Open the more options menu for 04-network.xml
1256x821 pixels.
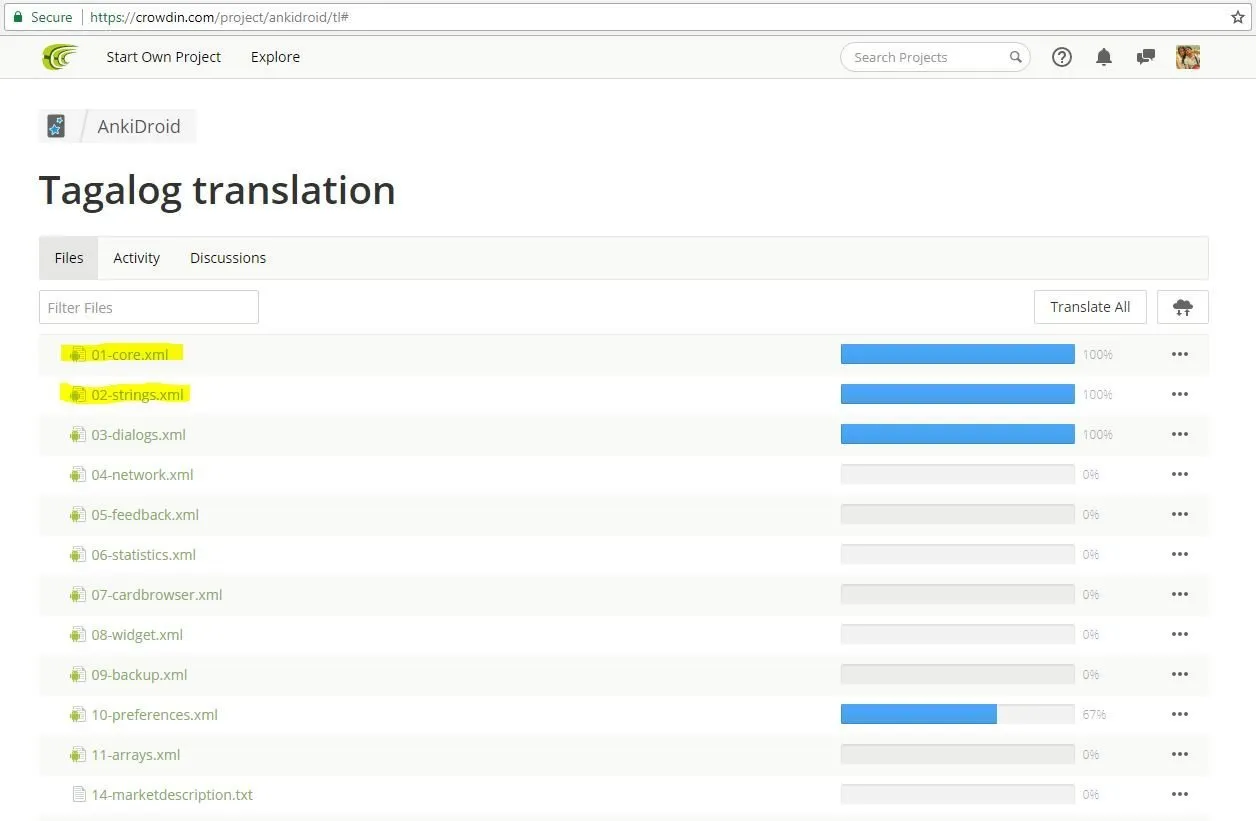click(x=1180, y=474)
